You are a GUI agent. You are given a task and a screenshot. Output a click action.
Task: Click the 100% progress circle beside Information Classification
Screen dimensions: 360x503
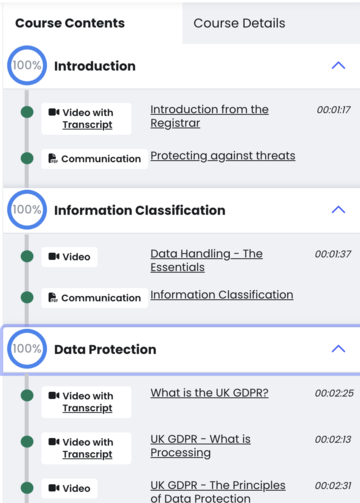pos(27,210)
